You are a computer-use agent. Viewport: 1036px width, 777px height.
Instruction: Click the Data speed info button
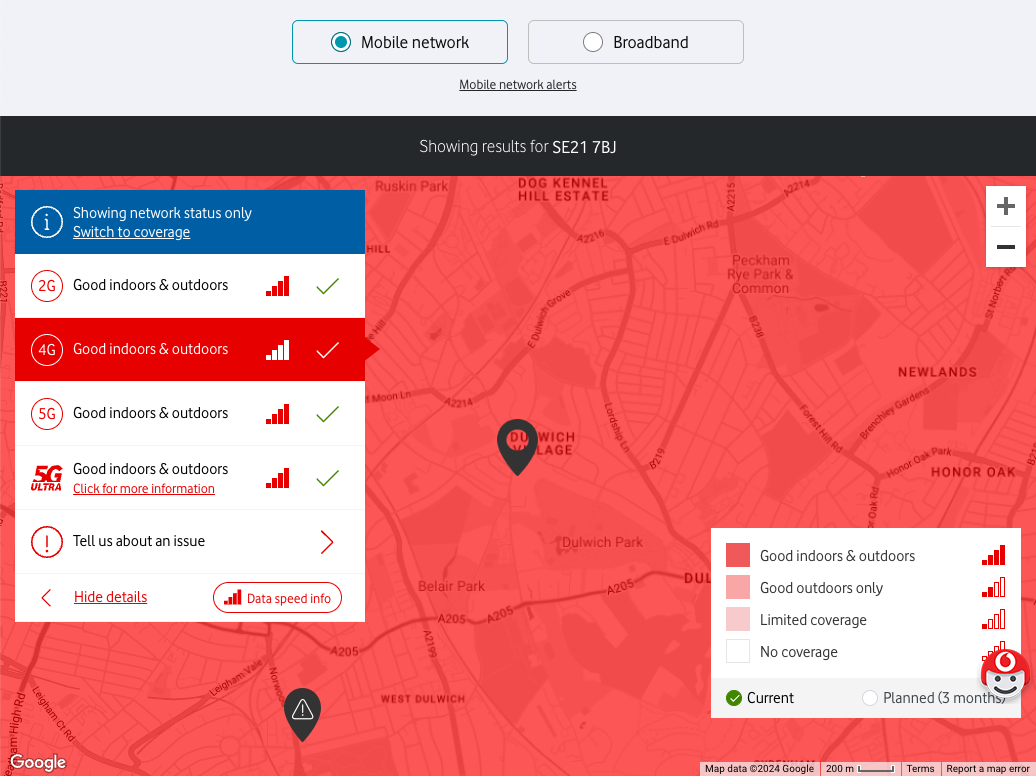click(277, 598)
